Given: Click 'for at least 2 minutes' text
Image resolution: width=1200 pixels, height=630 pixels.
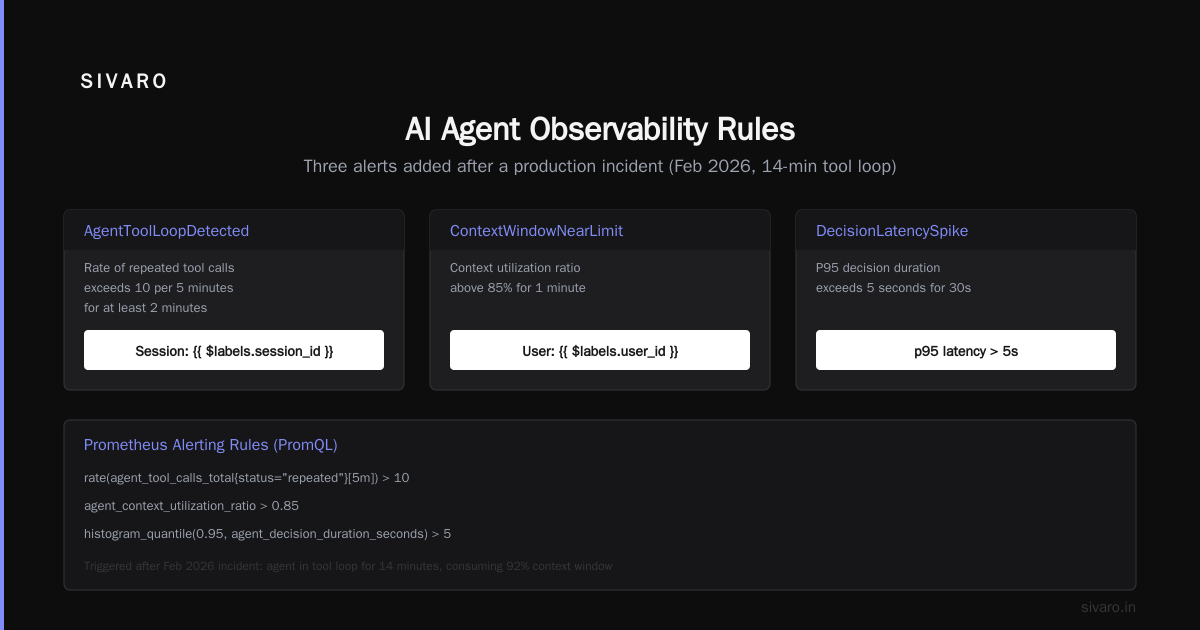Looking at the screenshot, I should click(x=145, y=308).
